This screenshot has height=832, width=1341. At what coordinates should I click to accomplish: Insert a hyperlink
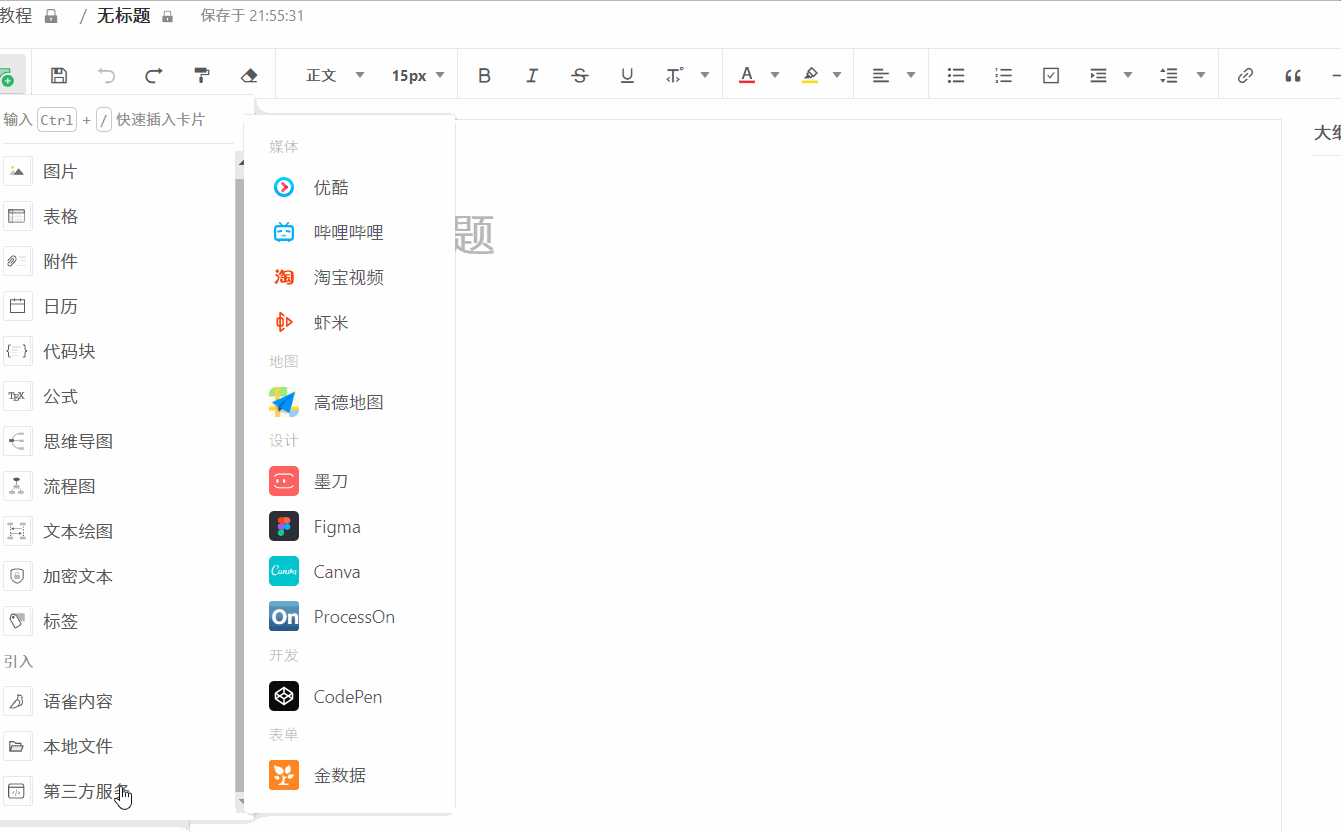pyautogui.click(x=1245, y=75)
